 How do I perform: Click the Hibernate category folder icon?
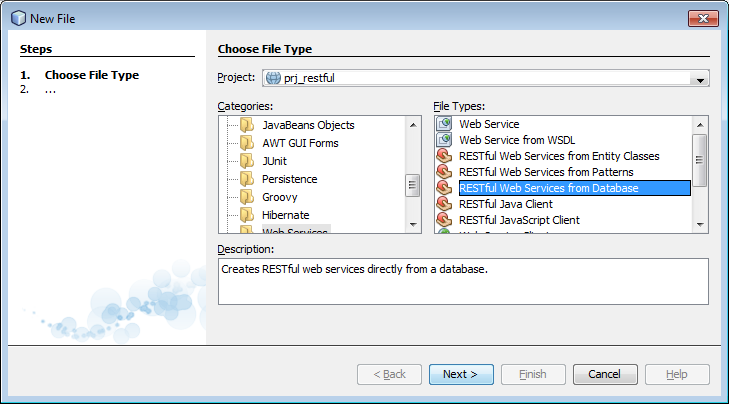pyautogui.click(x=247, y=215)
